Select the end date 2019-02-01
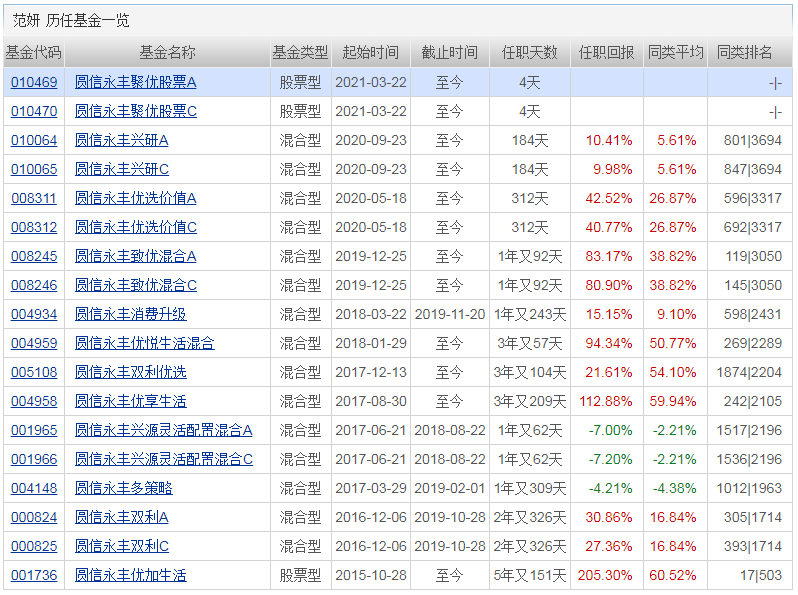798x595 pixels. (450, 489)
